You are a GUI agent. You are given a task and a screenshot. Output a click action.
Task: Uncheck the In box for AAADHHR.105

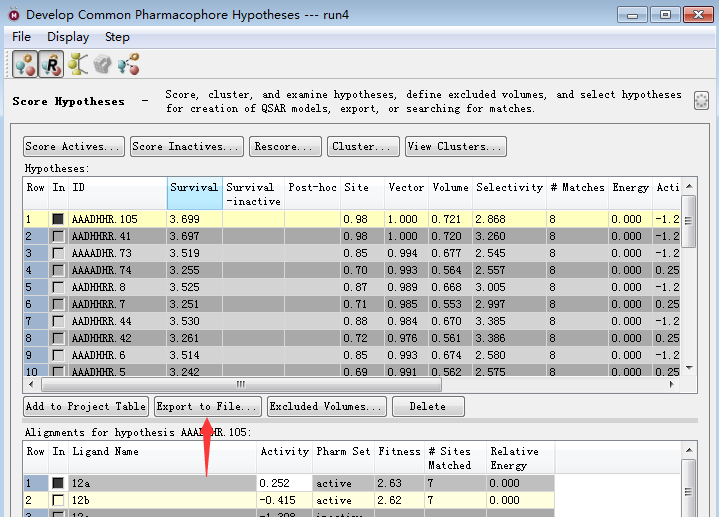pyautogui.click(x=58, y=219)
